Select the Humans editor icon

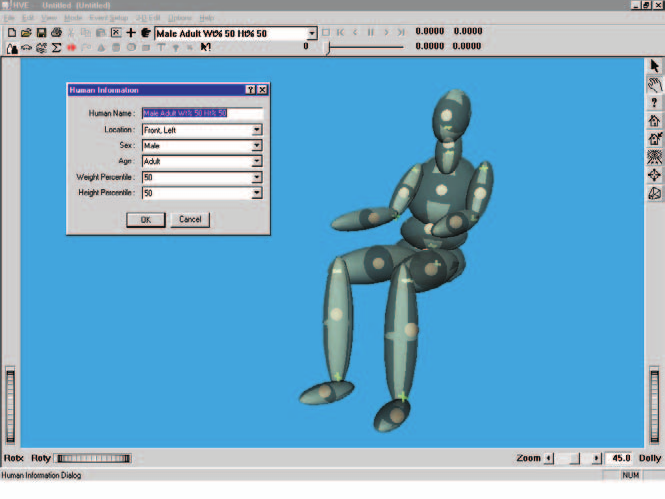coord(12,48)
